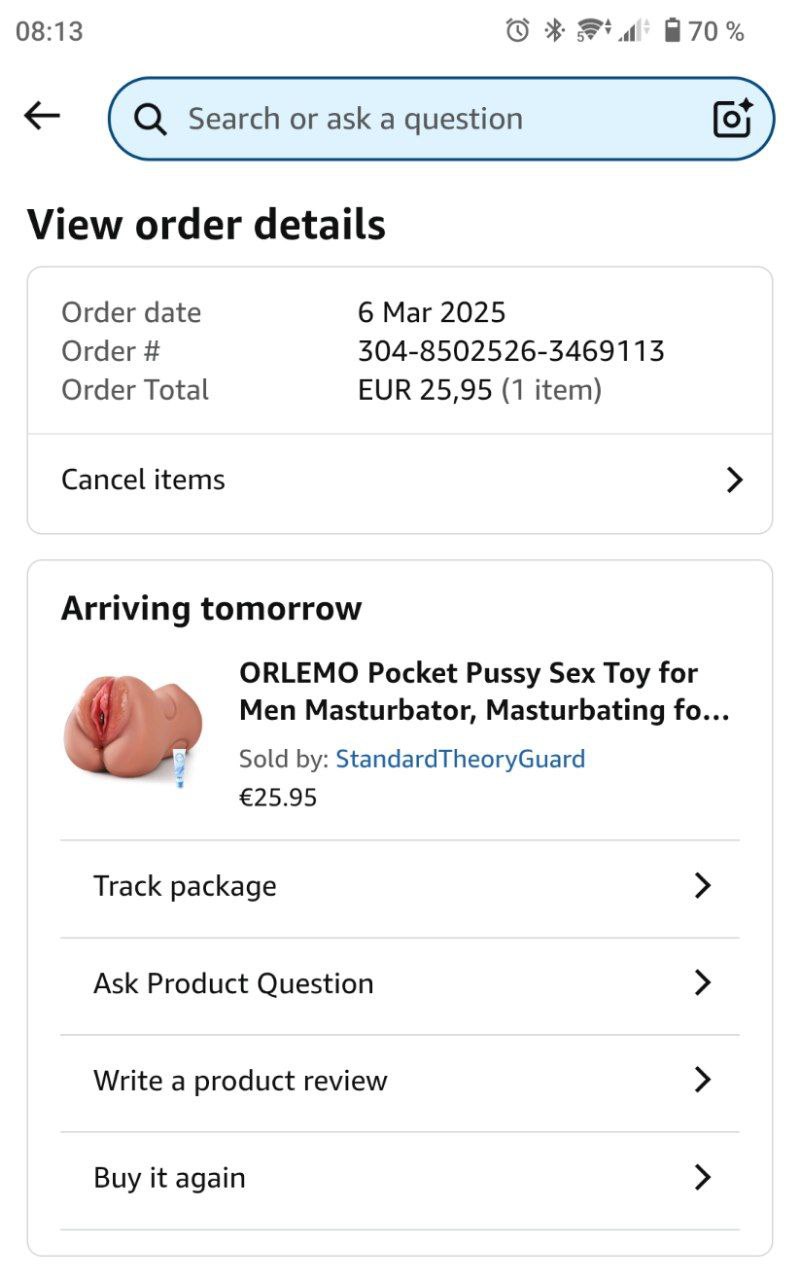The image size is (799, 1280).
Task: Tap the mobile signal strength icon
Action: (x=632, y=31)
